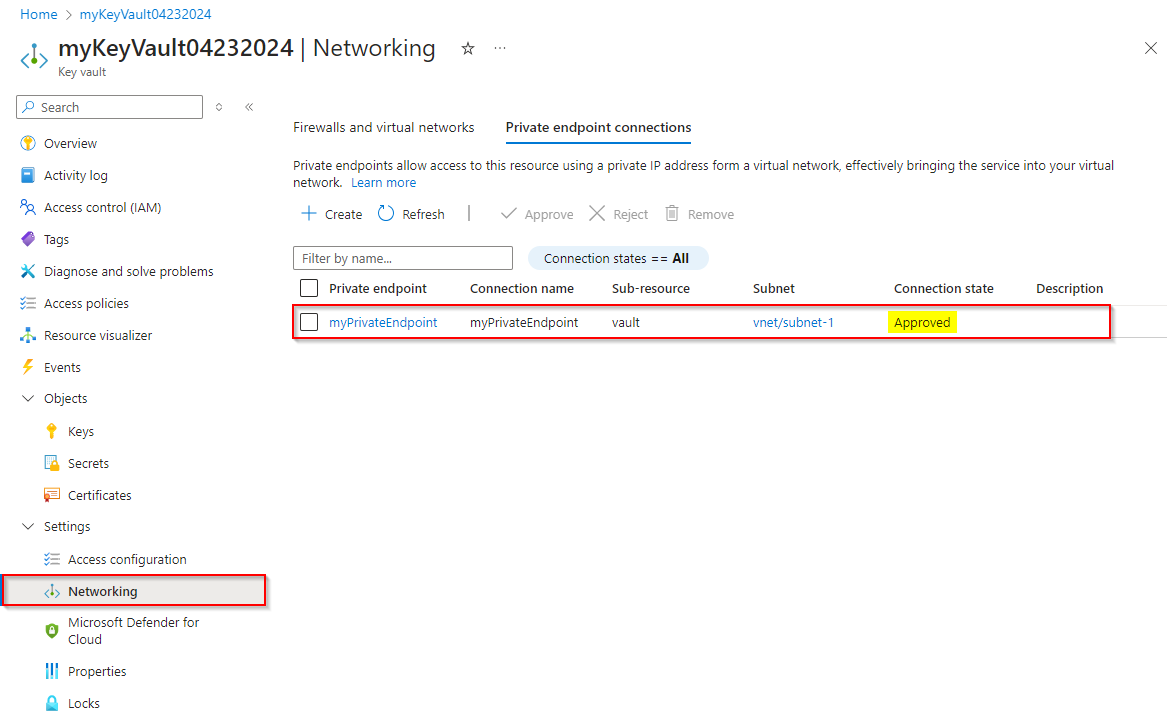The width and height of the screenshot is (1170, 721).
Task: Click the vnet/subnet-1 link
Action: click(793, 322)
